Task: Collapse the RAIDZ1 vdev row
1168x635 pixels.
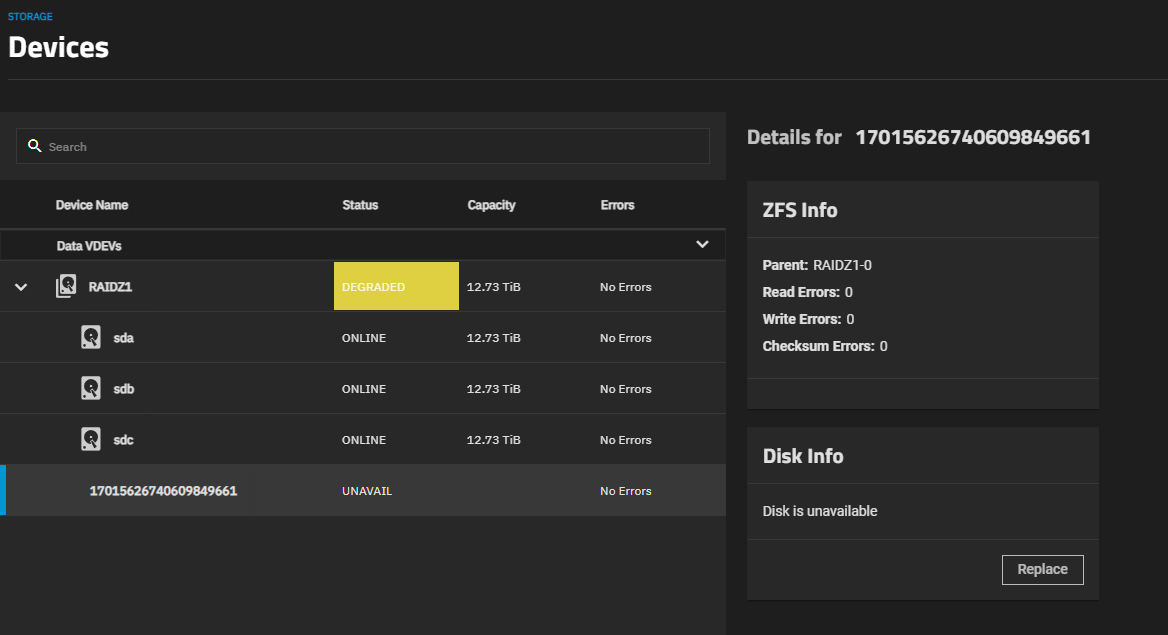Action: (x=21, y=287)
